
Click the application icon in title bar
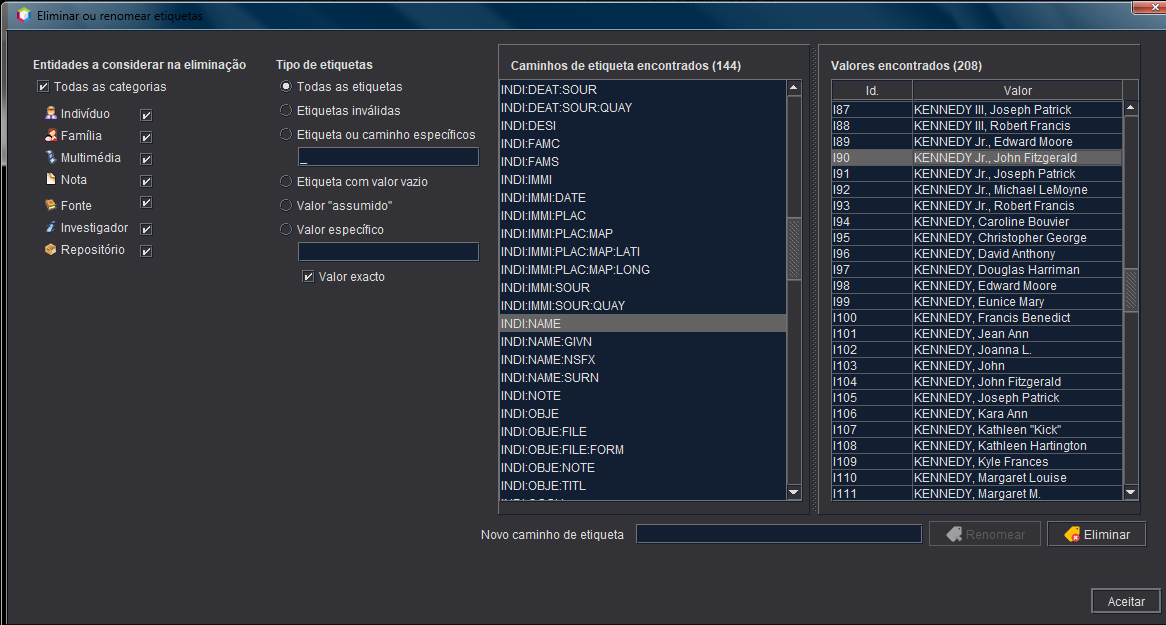click(x=24, y=15)
